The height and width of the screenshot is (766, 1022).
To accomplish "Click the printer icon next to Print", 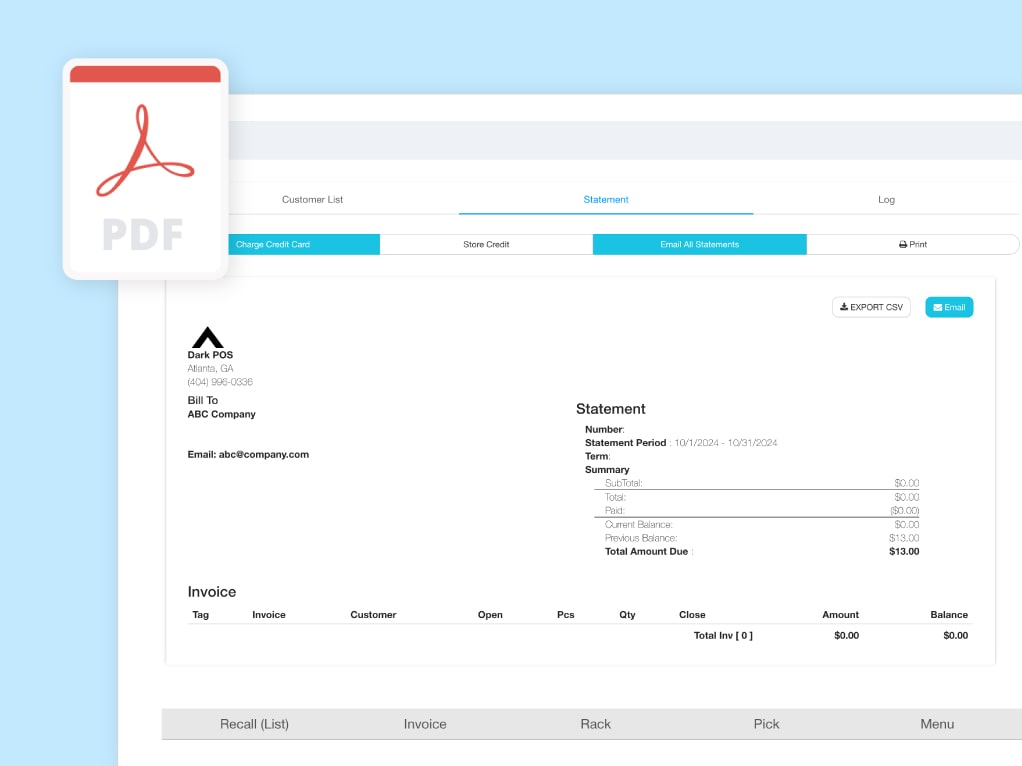I will [x=903, y=244].
